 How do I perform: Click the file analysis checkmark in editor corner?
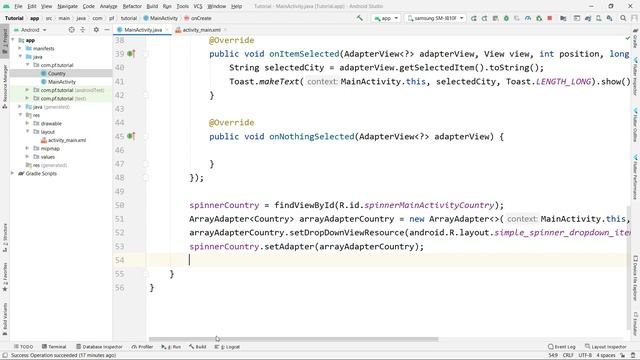(x=628, y=38)
